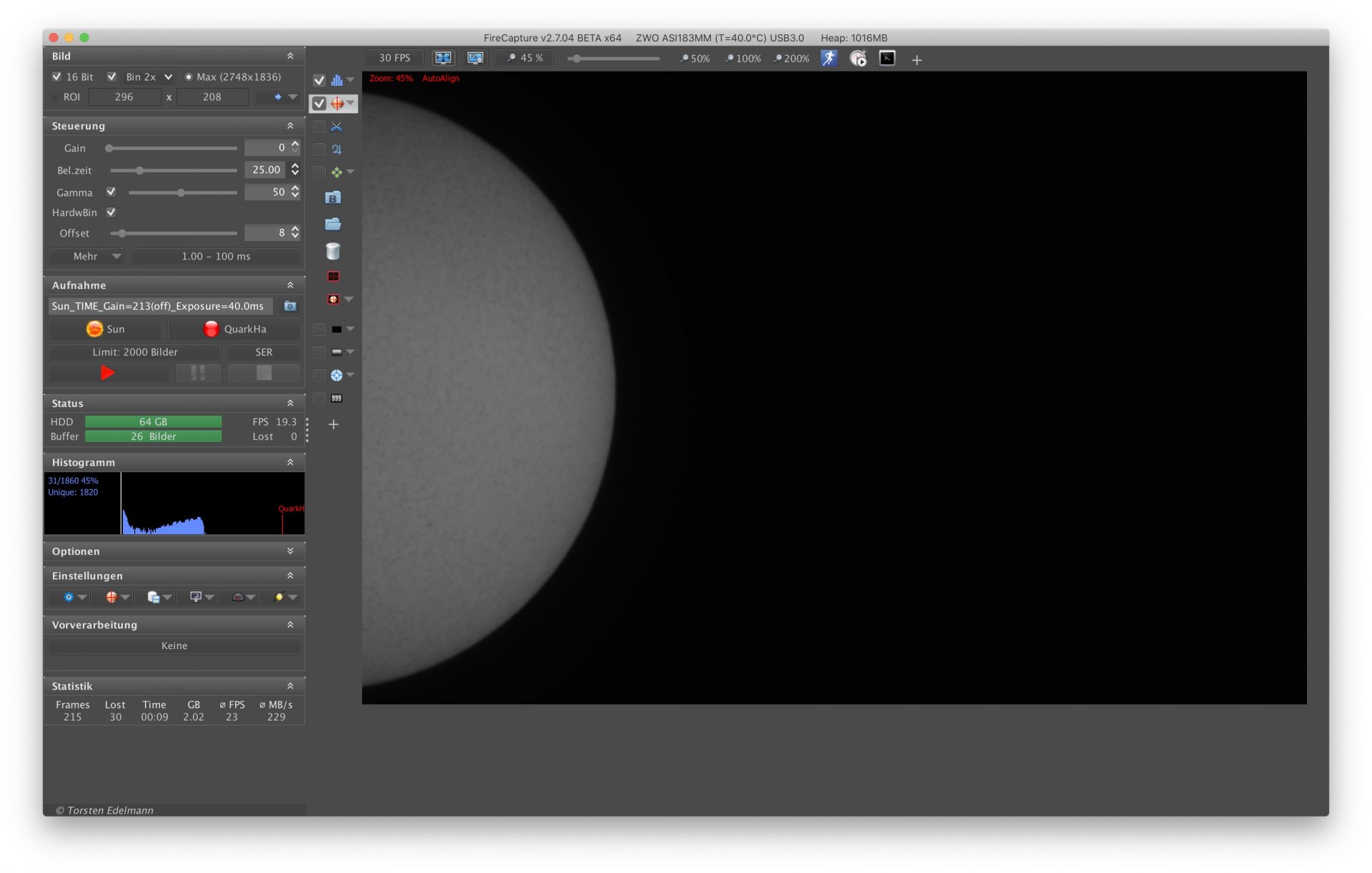The height and width of the screenshot is (873, 1372).
Task: Click the 999 frame counter icon
Action: (337, 398)
